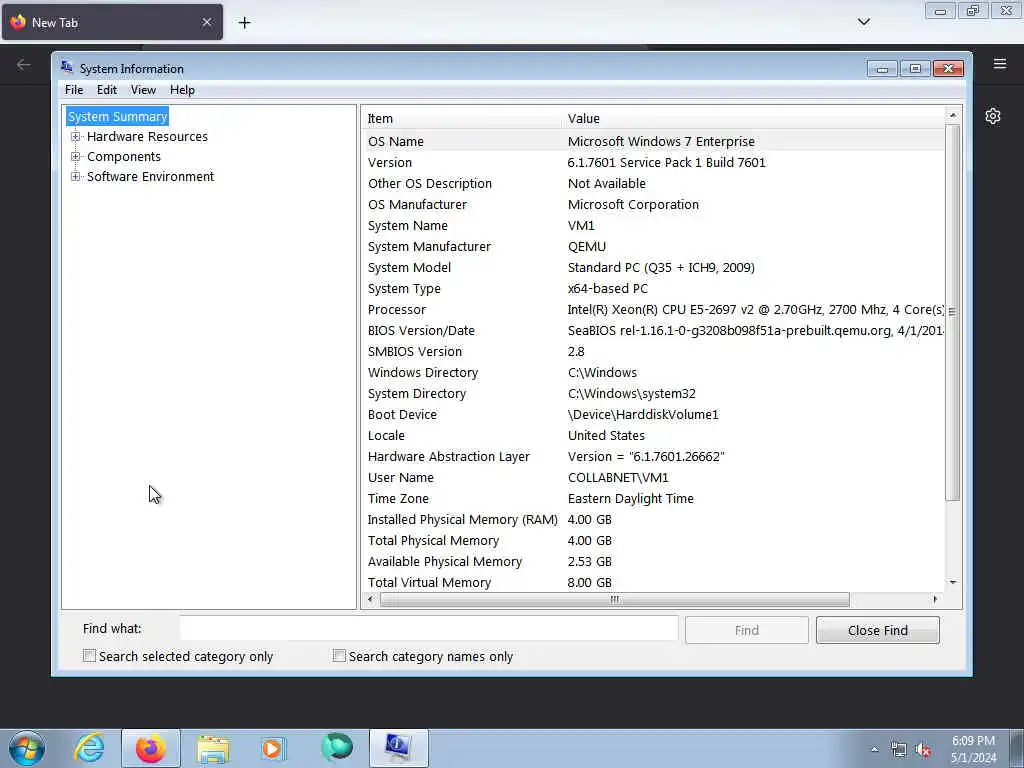Open the Help menu
1024x768 pixels.
point(182,90)
